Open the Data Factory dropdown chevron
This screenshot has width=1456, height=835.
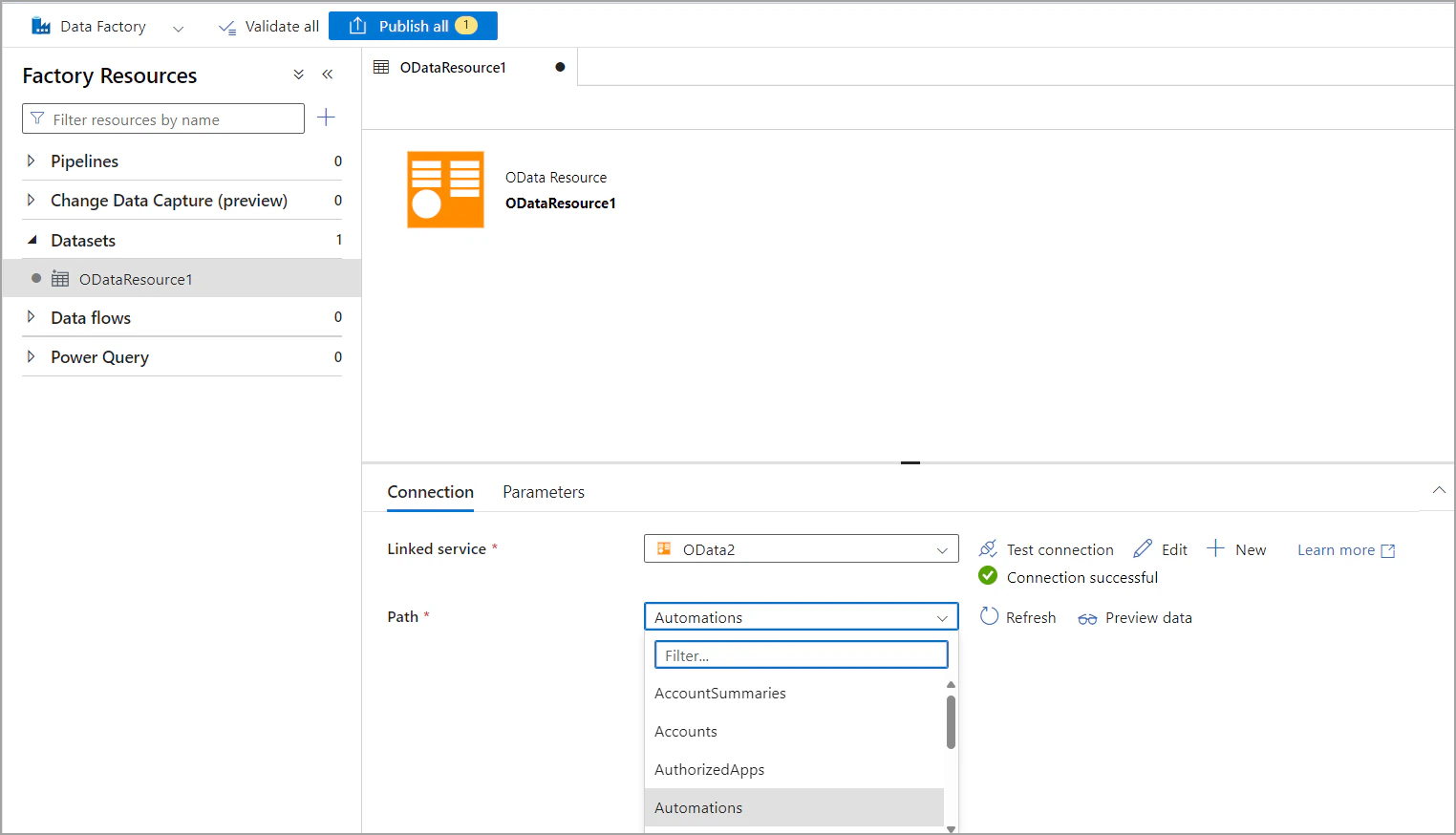click(x=178, y=28)
